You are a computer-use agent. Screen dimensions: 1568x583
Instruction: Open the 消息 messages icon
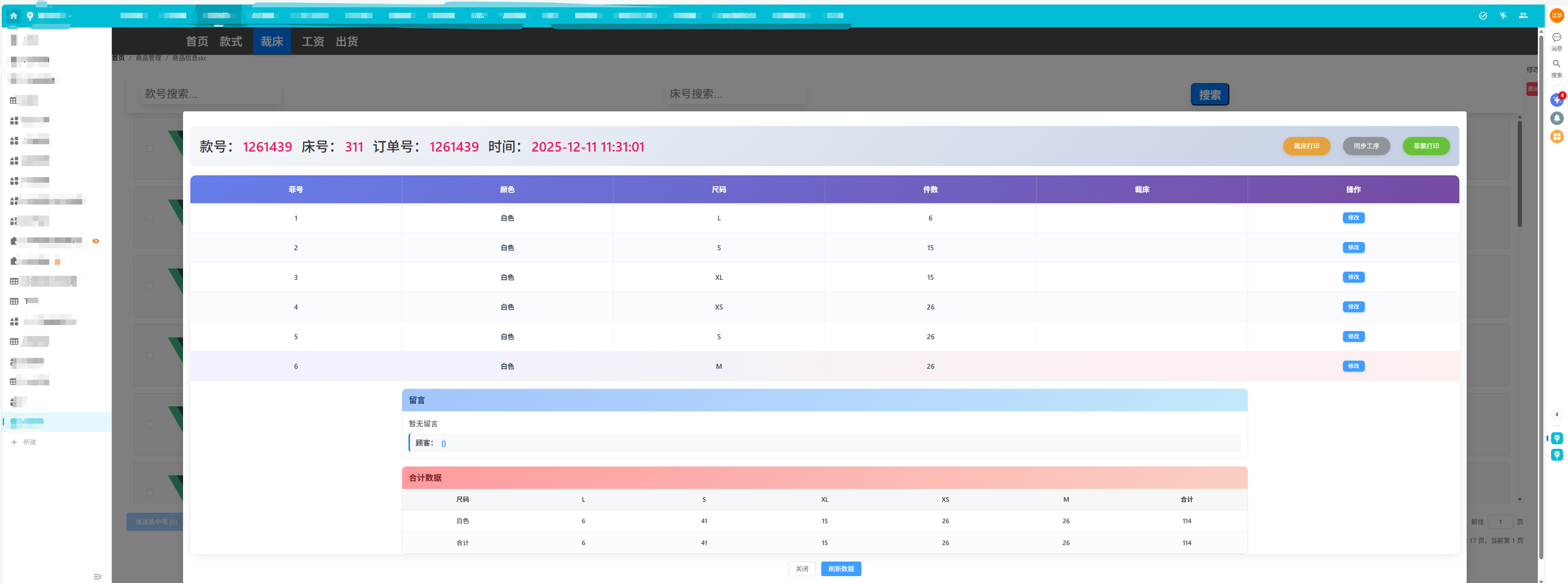1557,38
